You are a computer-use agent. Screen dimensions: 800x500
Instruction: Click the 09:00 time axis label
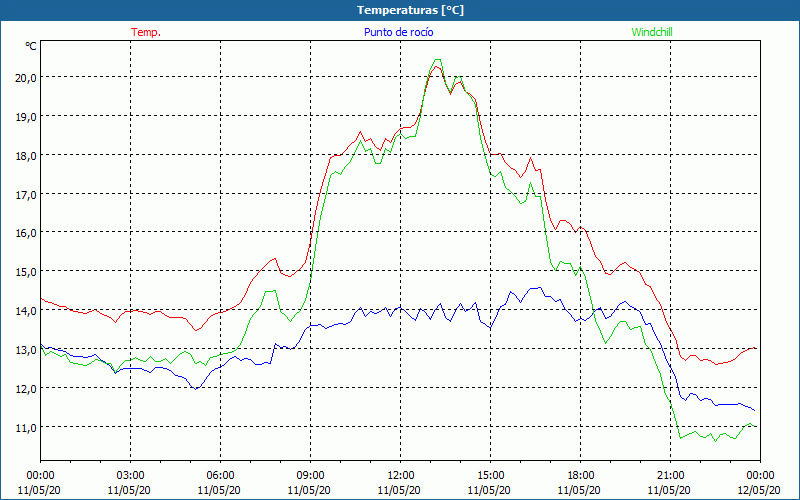[x=310, y=476]
